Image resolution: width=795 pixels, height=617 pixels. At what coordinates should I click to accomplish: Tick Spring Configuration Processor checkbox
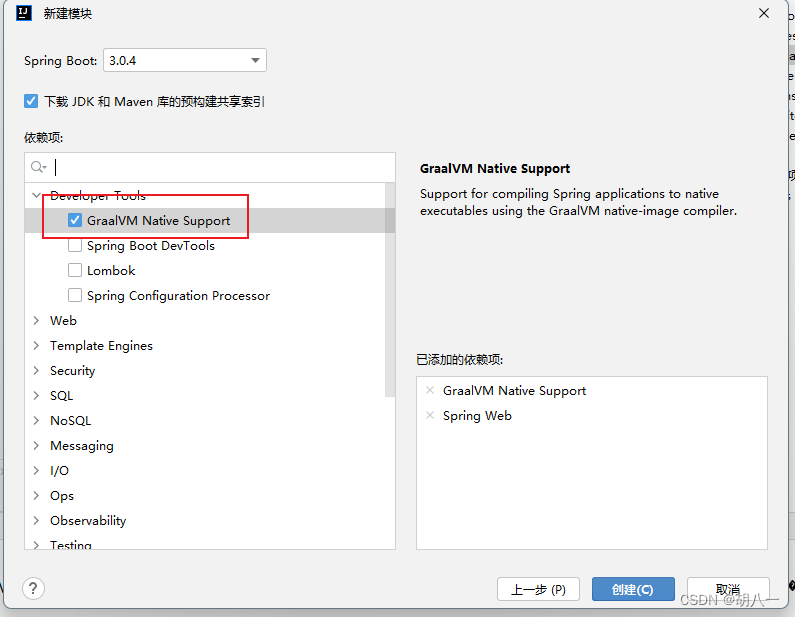pos(75,295)
